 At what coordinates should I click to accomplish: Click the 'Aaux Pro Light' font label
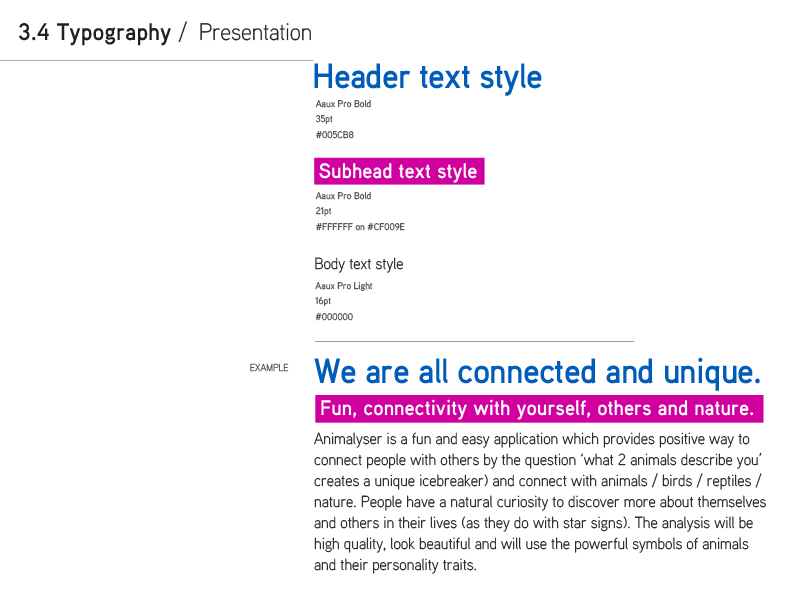click(344, 286)
